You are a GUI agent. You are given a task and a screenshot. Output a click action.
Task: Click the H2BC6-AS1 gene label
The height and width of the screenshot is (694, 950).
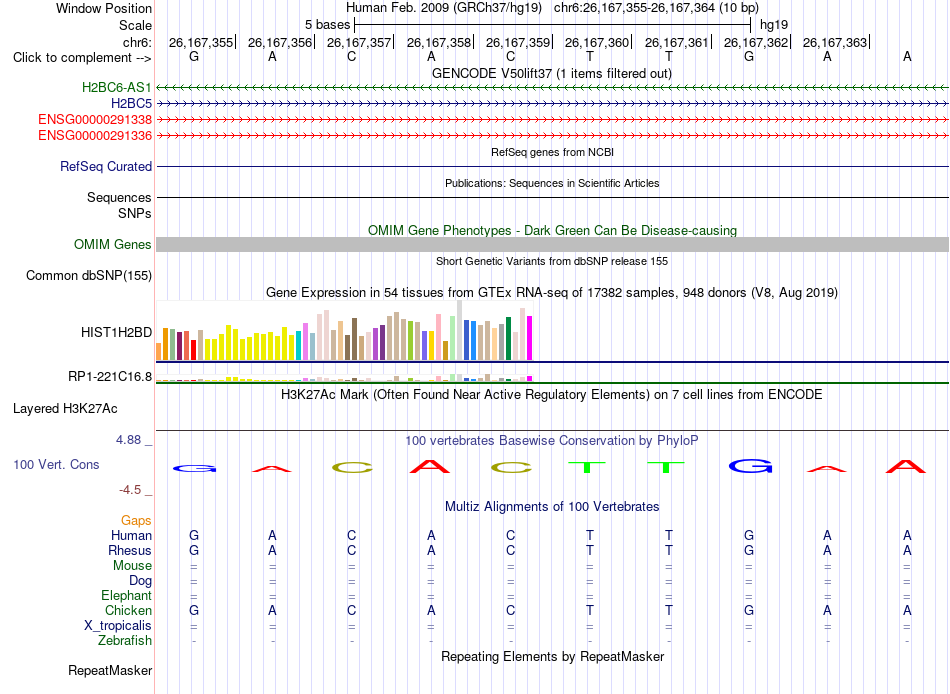click(x=116, y=87)
